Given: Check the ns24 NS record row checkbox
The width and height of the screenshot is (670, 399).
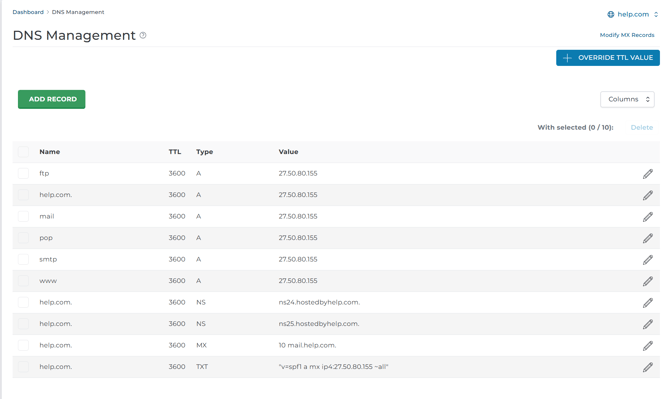Looking at the screenshot, I should [x=24, y=302].
